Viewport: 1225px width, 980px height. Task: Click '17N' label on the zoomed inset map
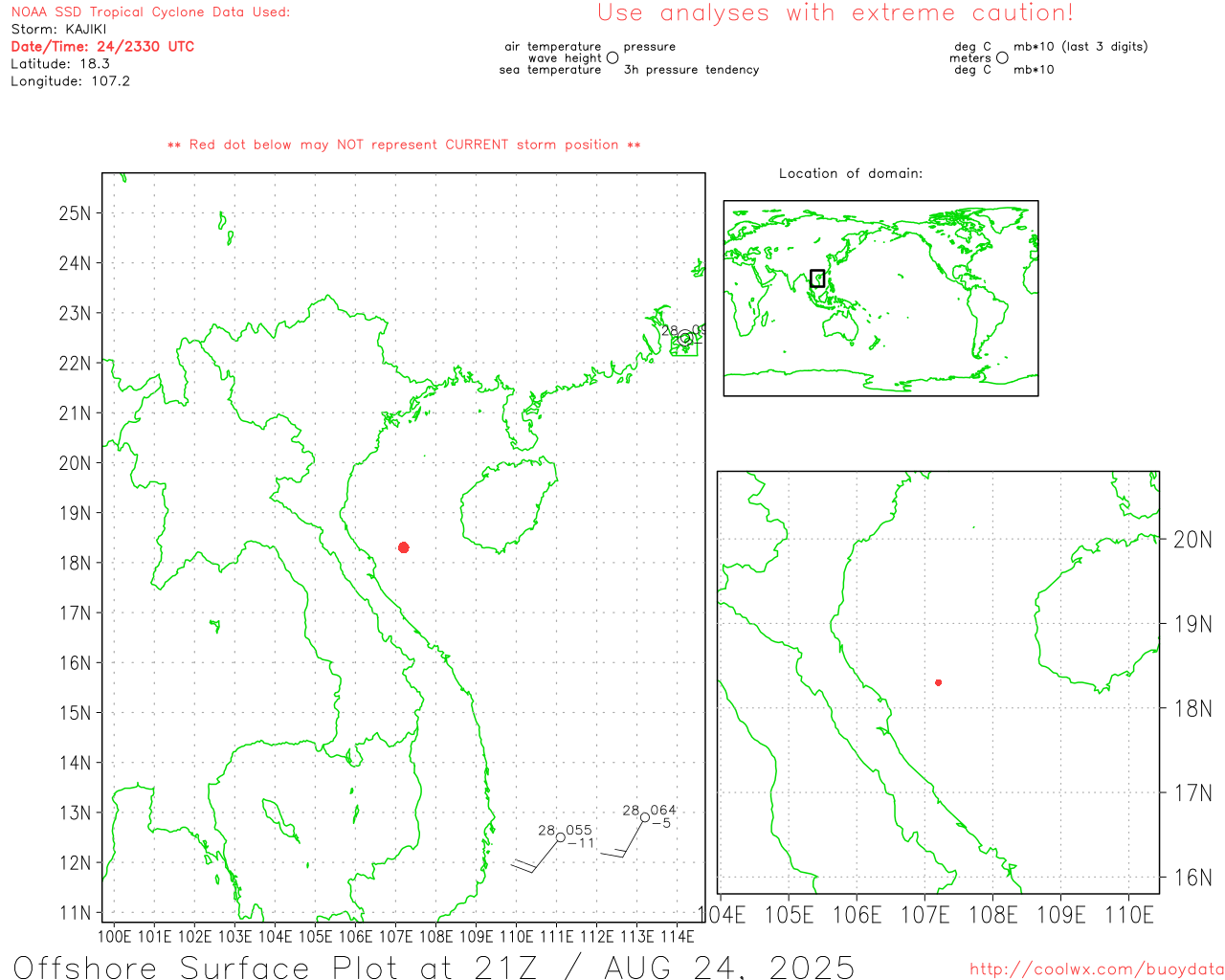tap(1192, 792)
